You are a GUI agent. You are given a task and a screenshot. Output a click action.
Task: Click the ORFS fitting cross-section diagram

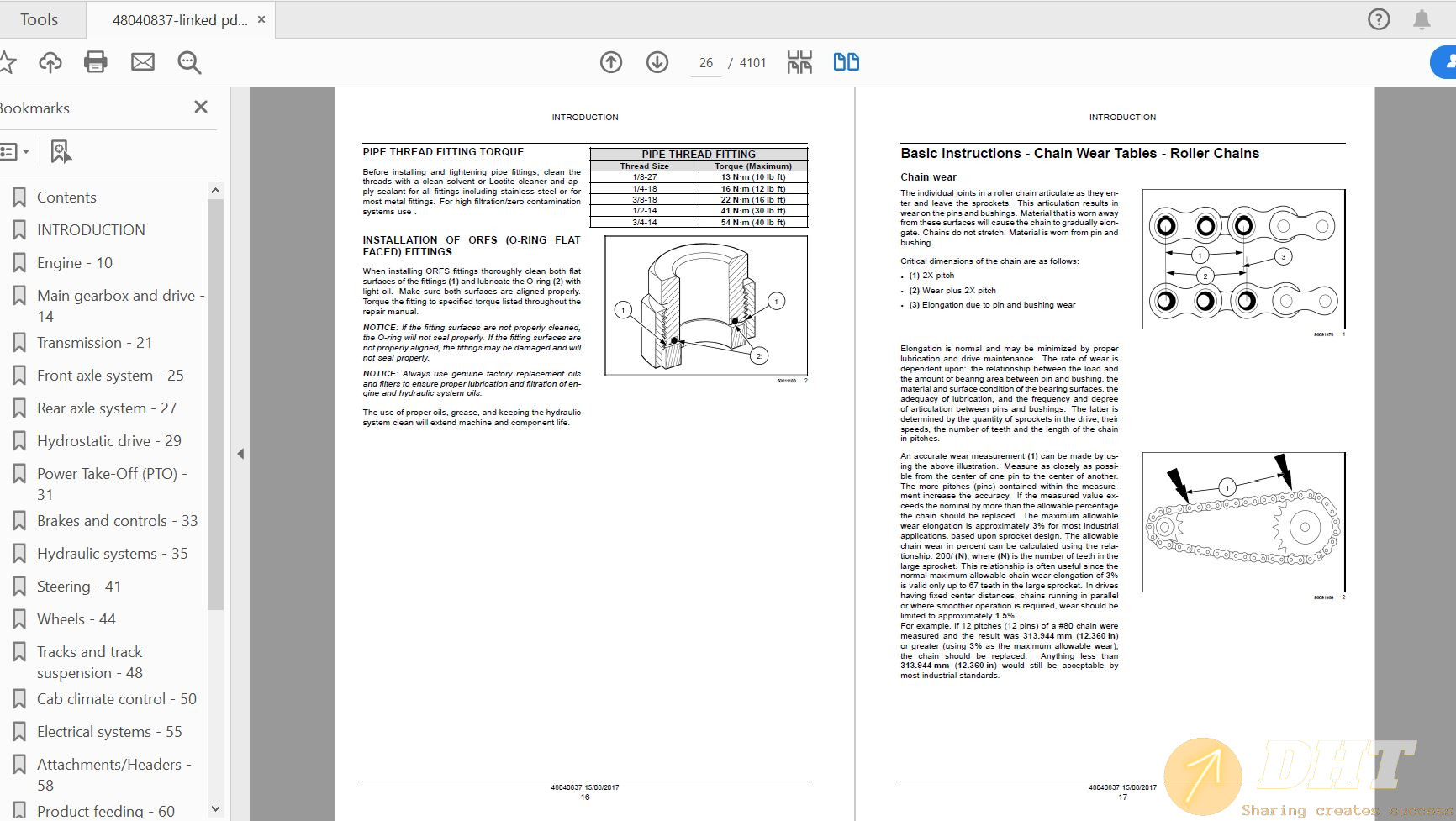click(706, 306)
